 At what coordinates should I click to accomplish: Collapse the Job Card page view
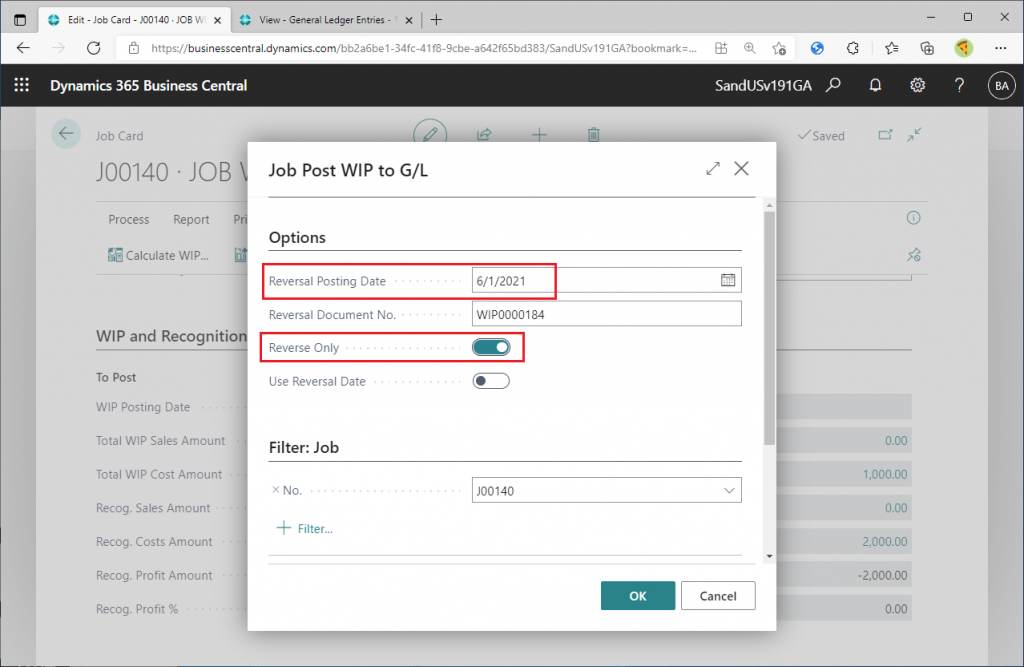[x=914, y=135]
